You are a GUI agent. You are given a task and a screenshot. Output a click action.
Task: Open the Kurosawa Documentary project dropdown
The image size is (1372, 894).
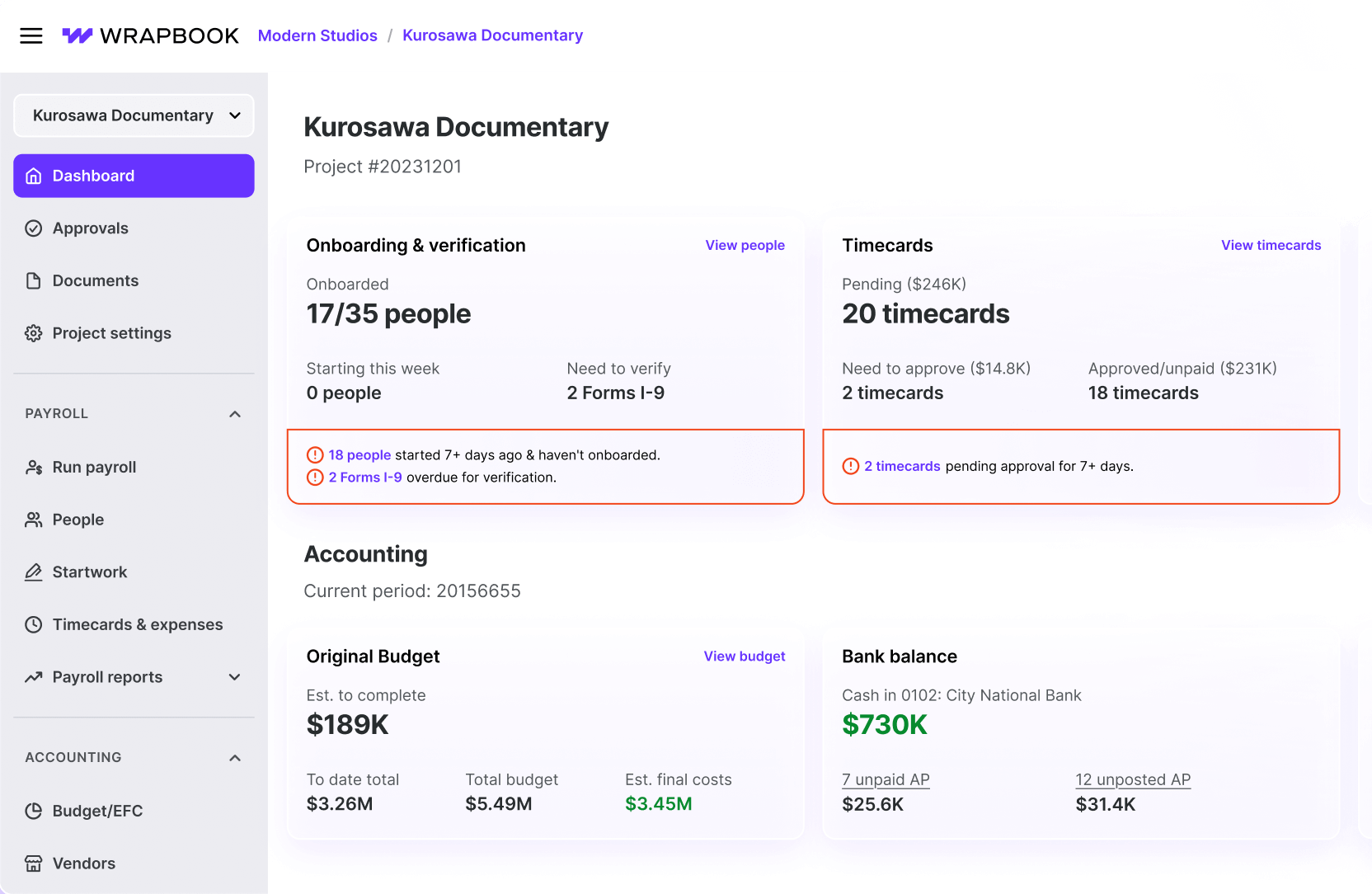tap(134, 115)
